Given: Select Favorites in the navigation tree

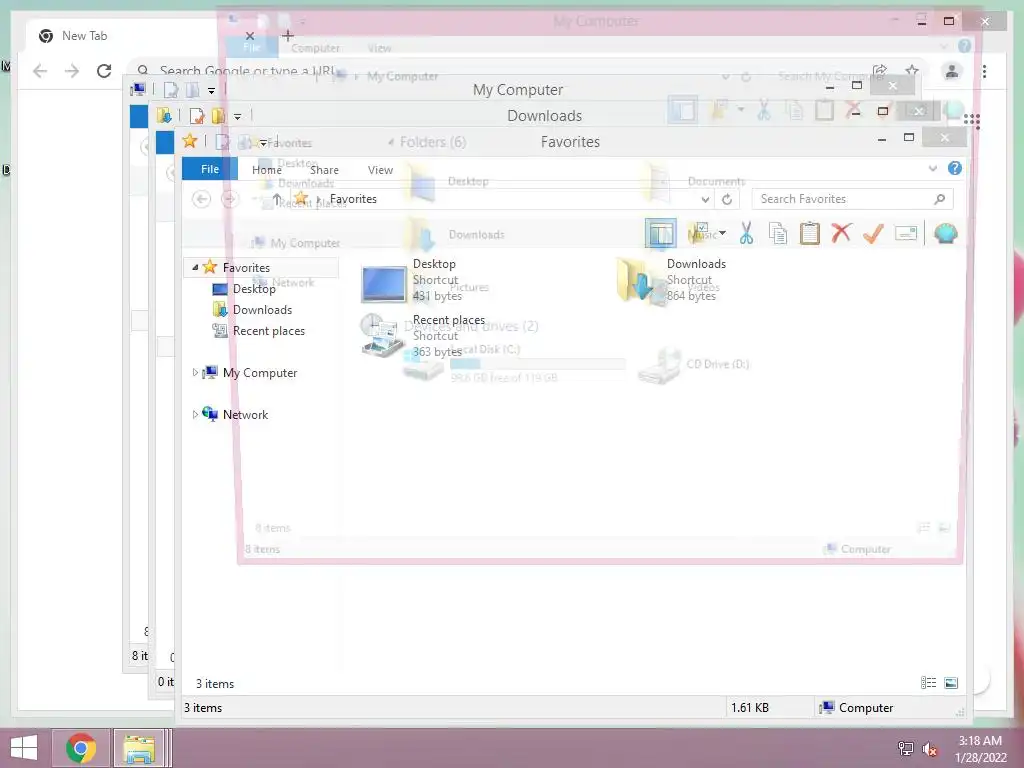Looking at the screenshot, I should 246,267.
